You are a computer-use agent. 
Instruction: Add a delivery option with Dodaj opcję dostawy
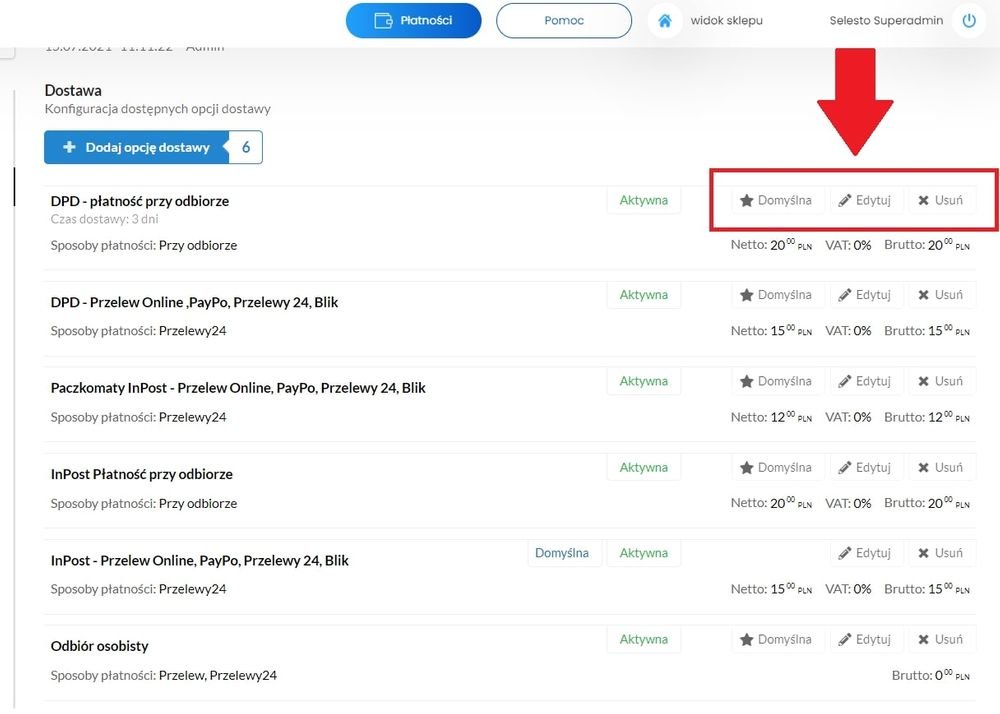click(153, 147)
